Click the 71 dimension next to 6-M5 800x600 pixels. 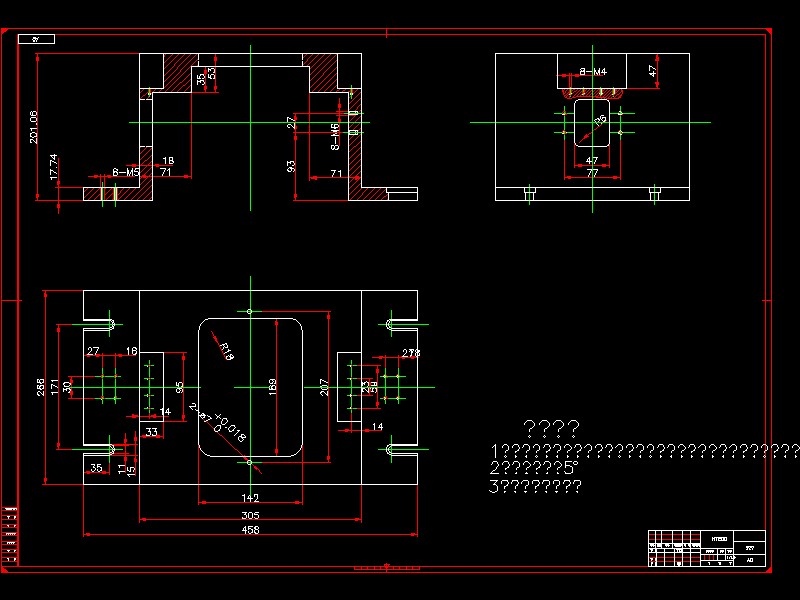[x=166, y=172]
